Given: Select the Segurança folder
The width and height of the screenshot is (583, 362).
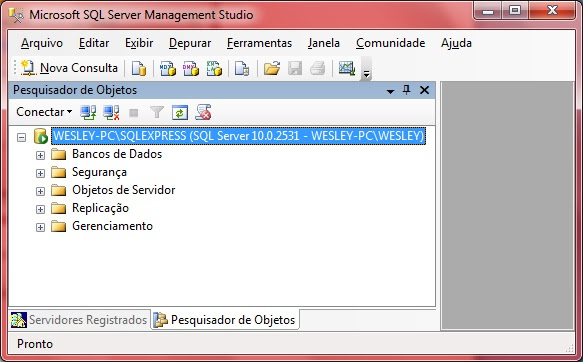Looking at the screenshot, I should click(99, 172).
